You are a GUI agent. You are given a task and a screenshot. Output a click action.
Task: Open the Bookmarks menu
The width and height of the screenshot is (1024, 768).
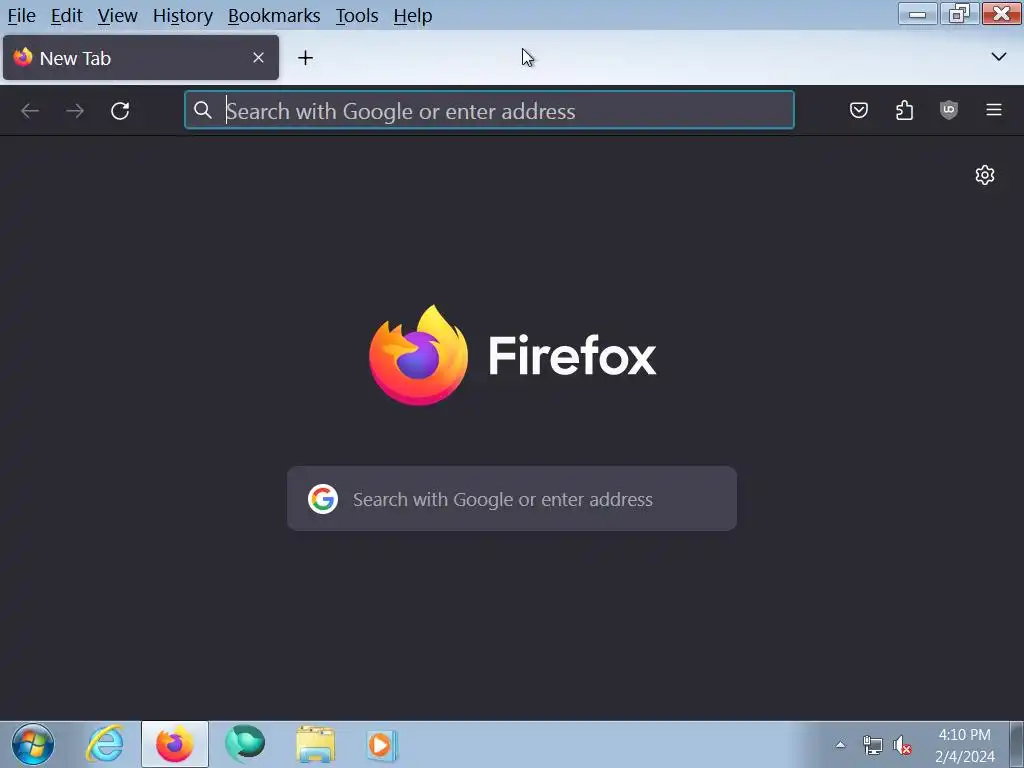point(274,15)
